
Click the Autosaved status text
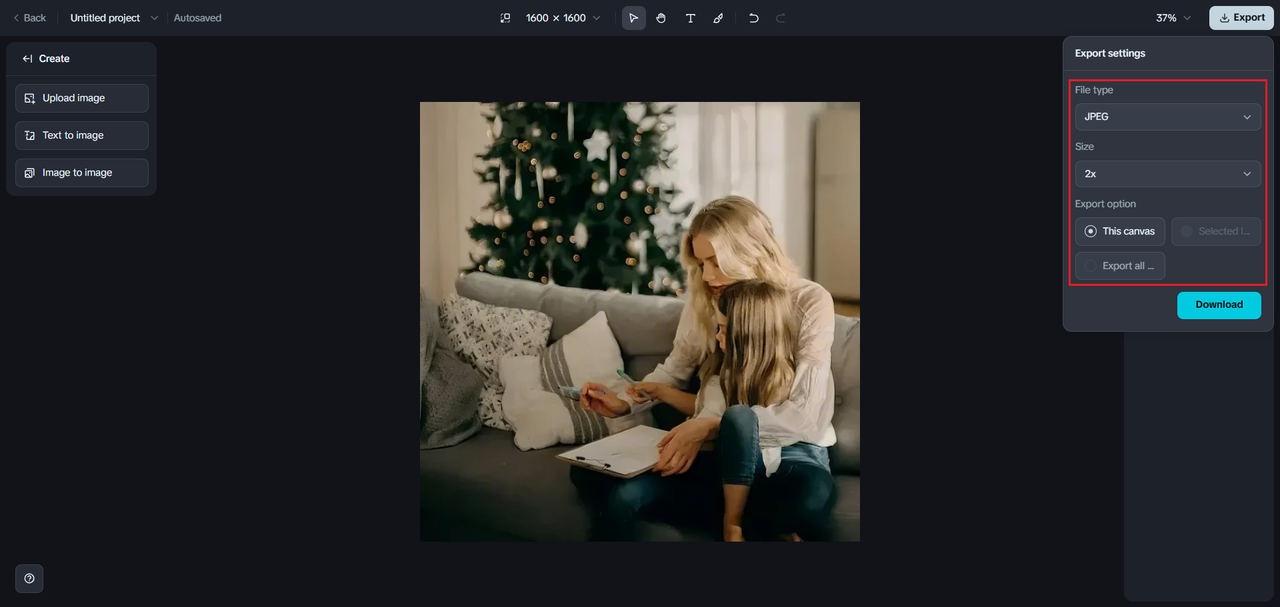(198, 18)
